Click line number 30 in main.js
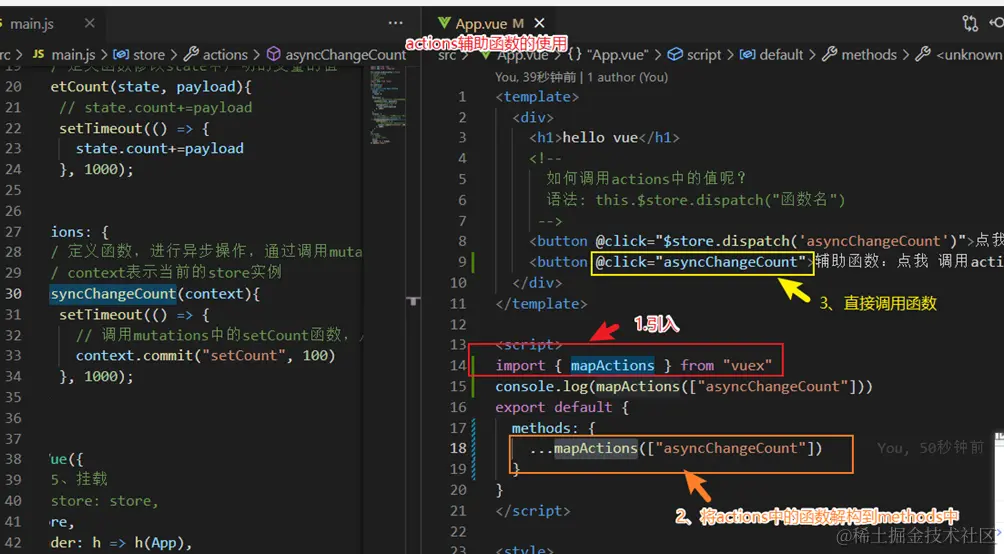This screenshot has width=1004, height=554. 13,293
